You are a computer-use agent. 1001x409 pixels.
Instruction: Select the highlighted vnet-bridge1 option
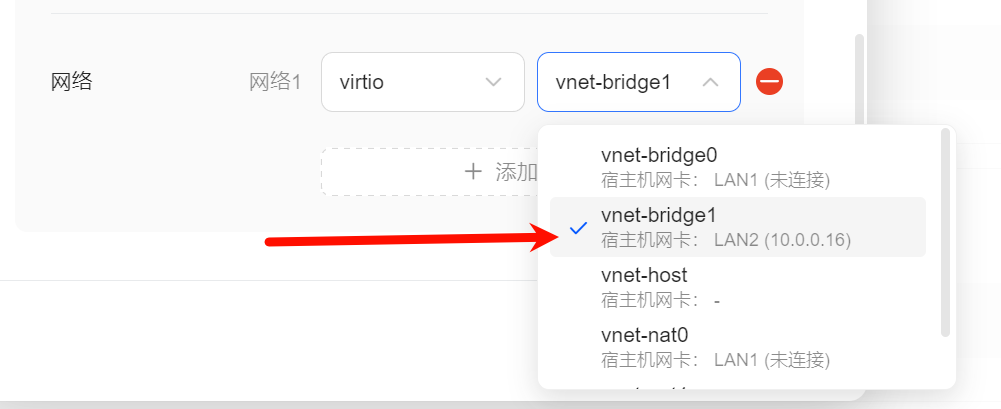pos(737,227)
